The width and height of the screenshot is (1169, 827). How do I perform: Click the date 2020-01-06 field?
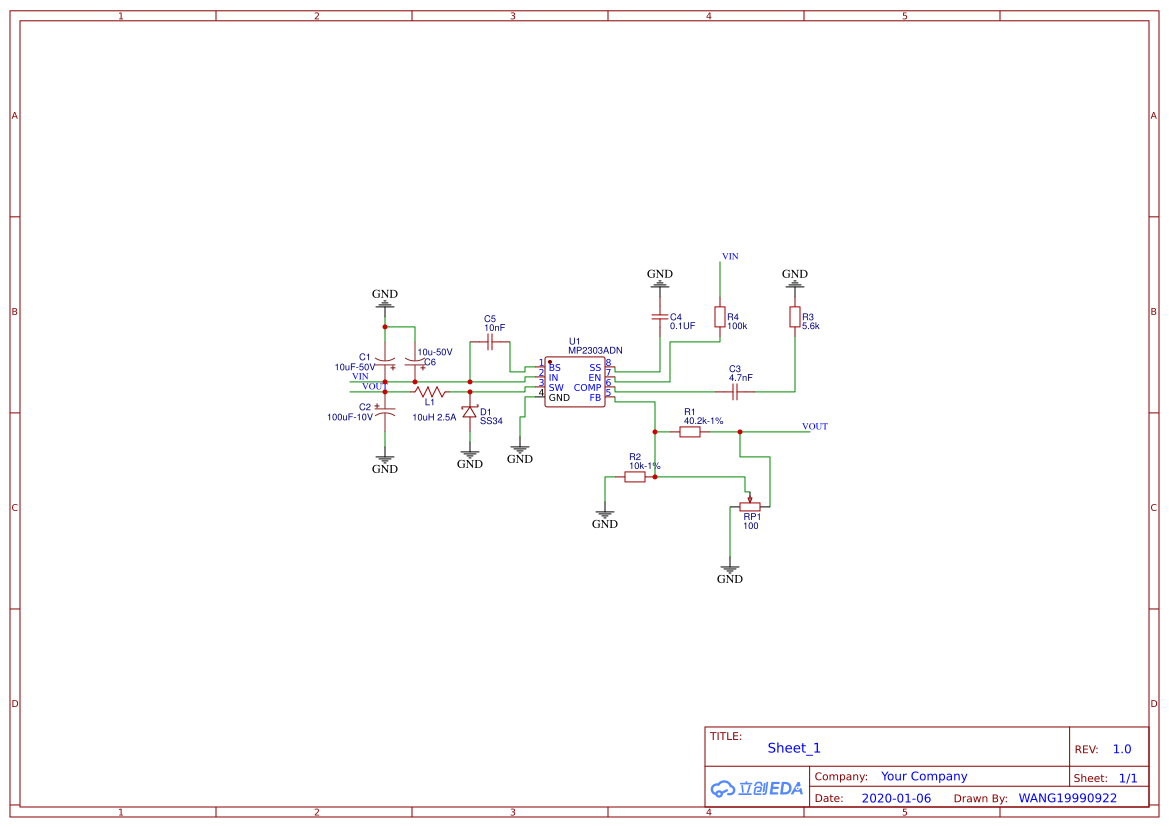click(896, 799)
